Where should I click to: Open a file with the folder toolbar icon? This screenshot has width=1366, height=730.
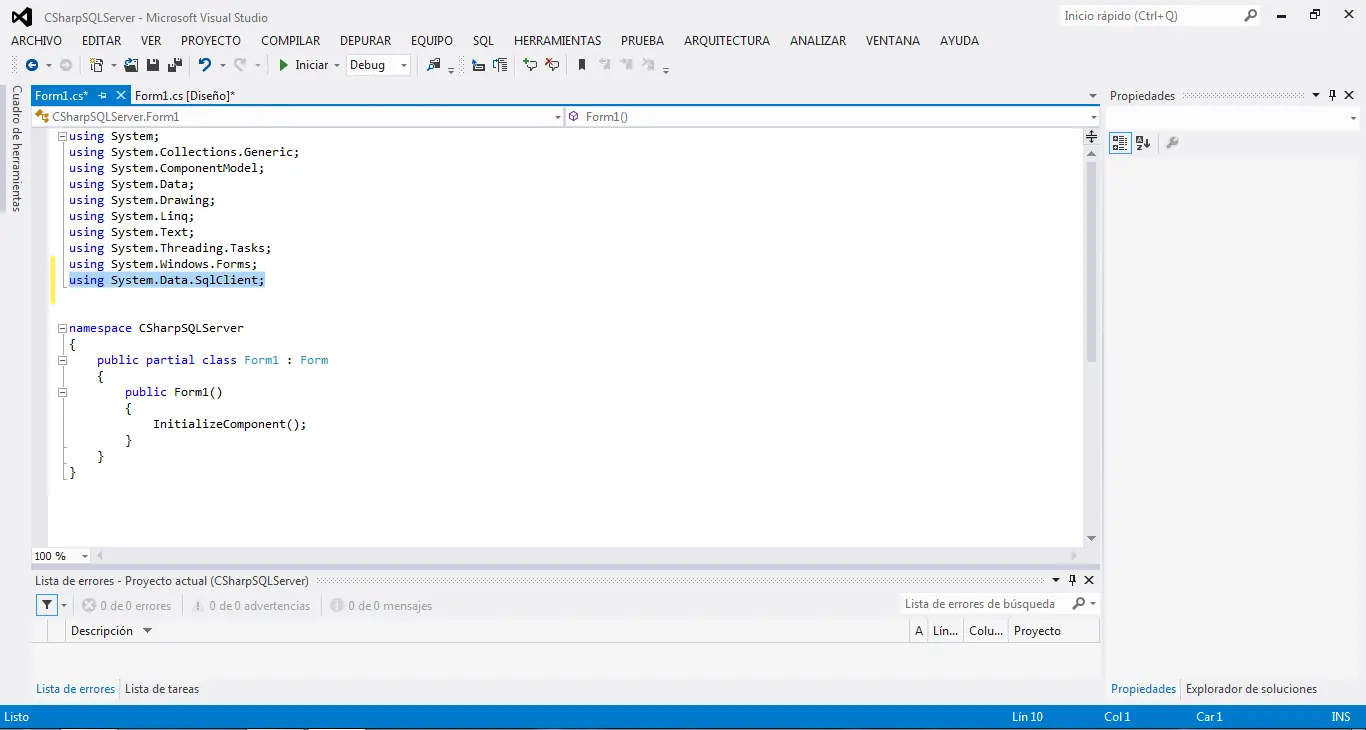click(x=131, y=65)
